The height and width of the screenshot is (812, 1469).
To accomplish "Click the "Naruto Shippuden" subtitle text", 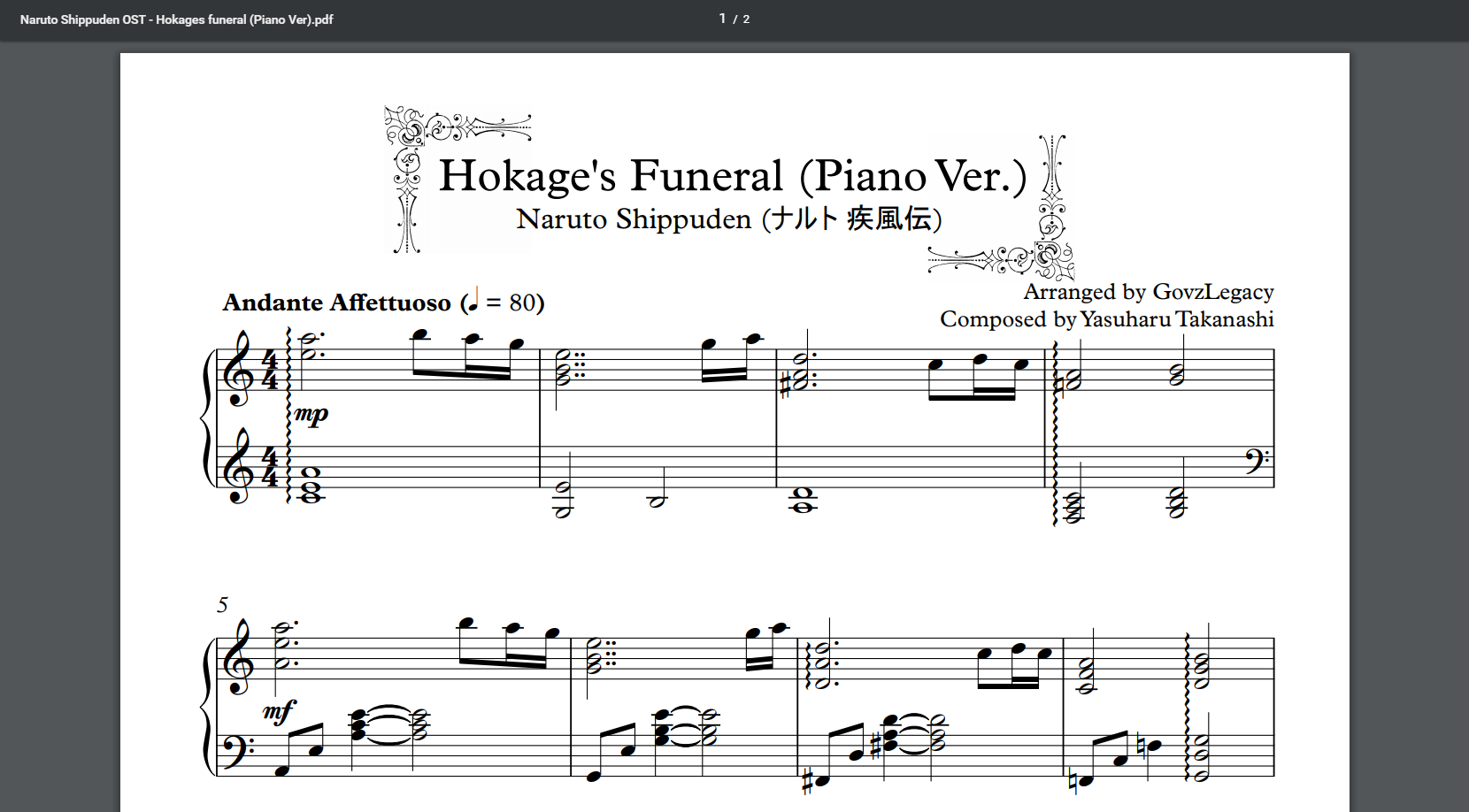I will click(633, 218).
